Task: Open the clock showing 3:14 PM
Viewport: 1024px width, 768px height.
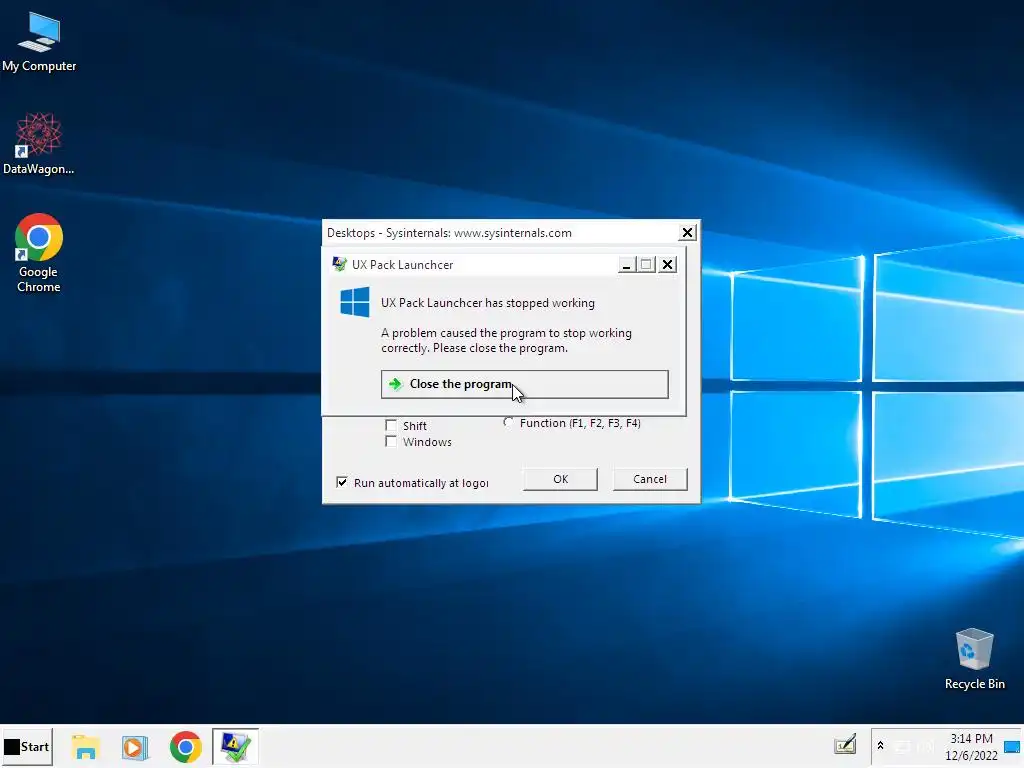Action: coord(971,746)
